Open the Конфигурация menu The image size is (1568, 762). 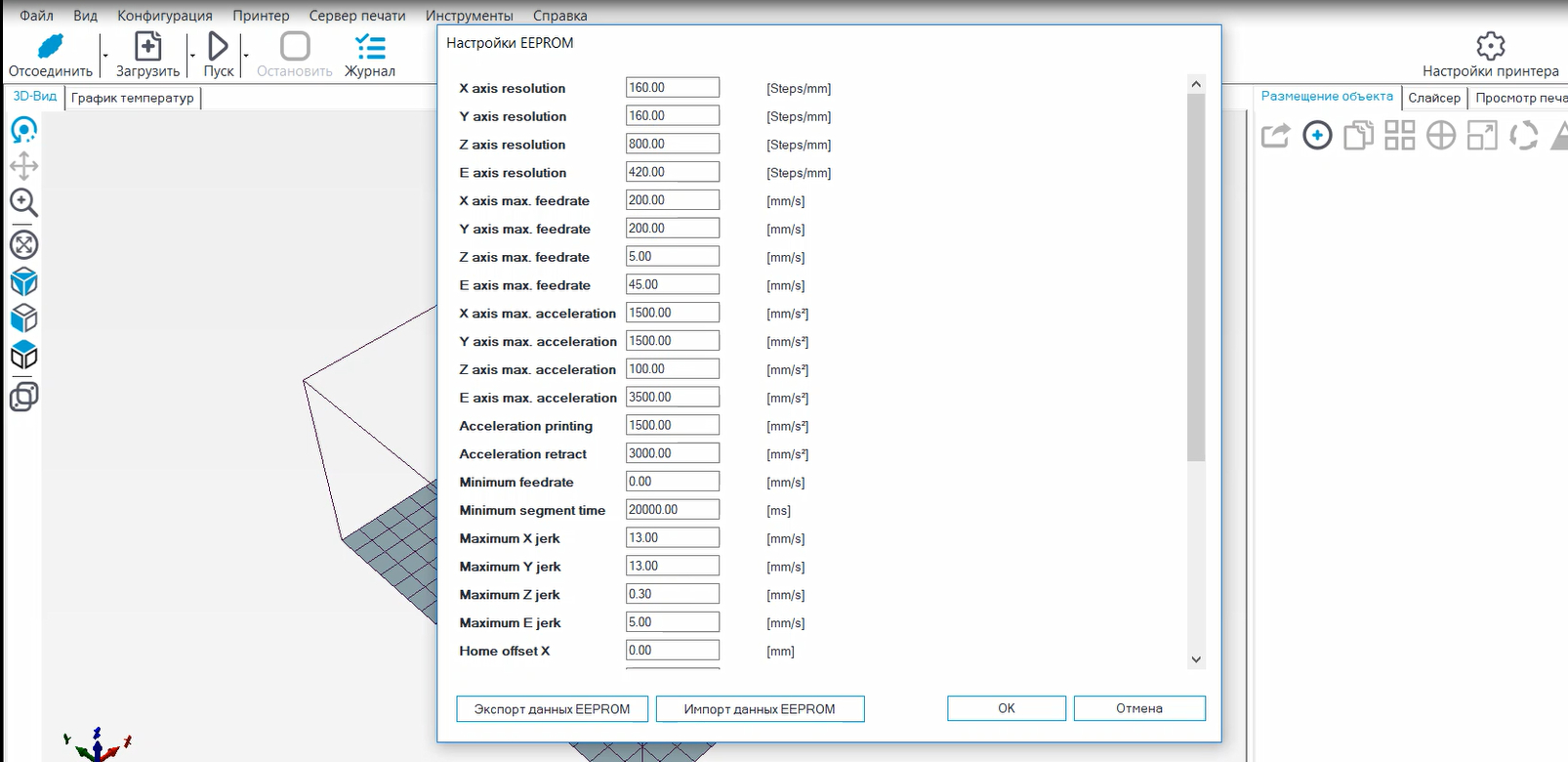pyautogui.click(x=164, y=16)
